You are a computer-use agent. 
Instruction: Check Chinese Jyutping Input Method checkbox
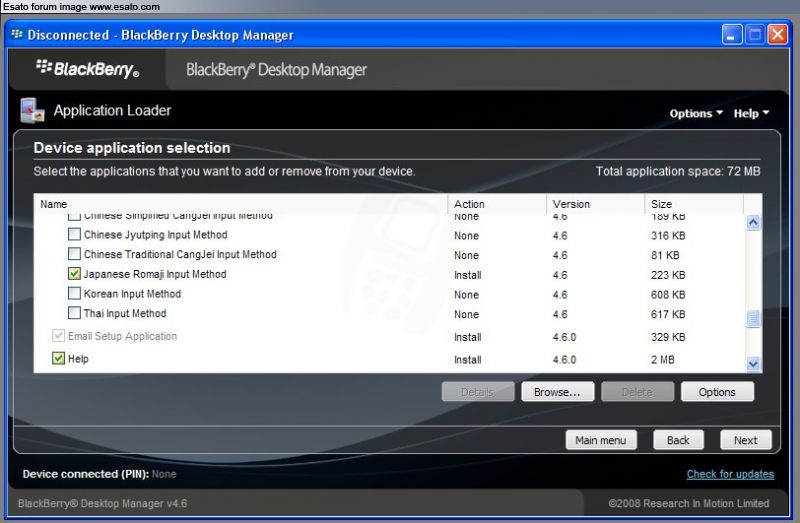74,234
